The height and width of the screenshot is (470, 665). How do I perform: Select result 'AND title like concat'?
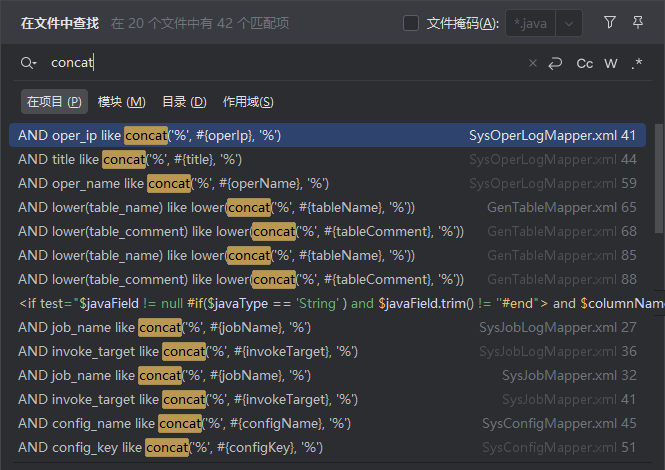pos(327,159)
